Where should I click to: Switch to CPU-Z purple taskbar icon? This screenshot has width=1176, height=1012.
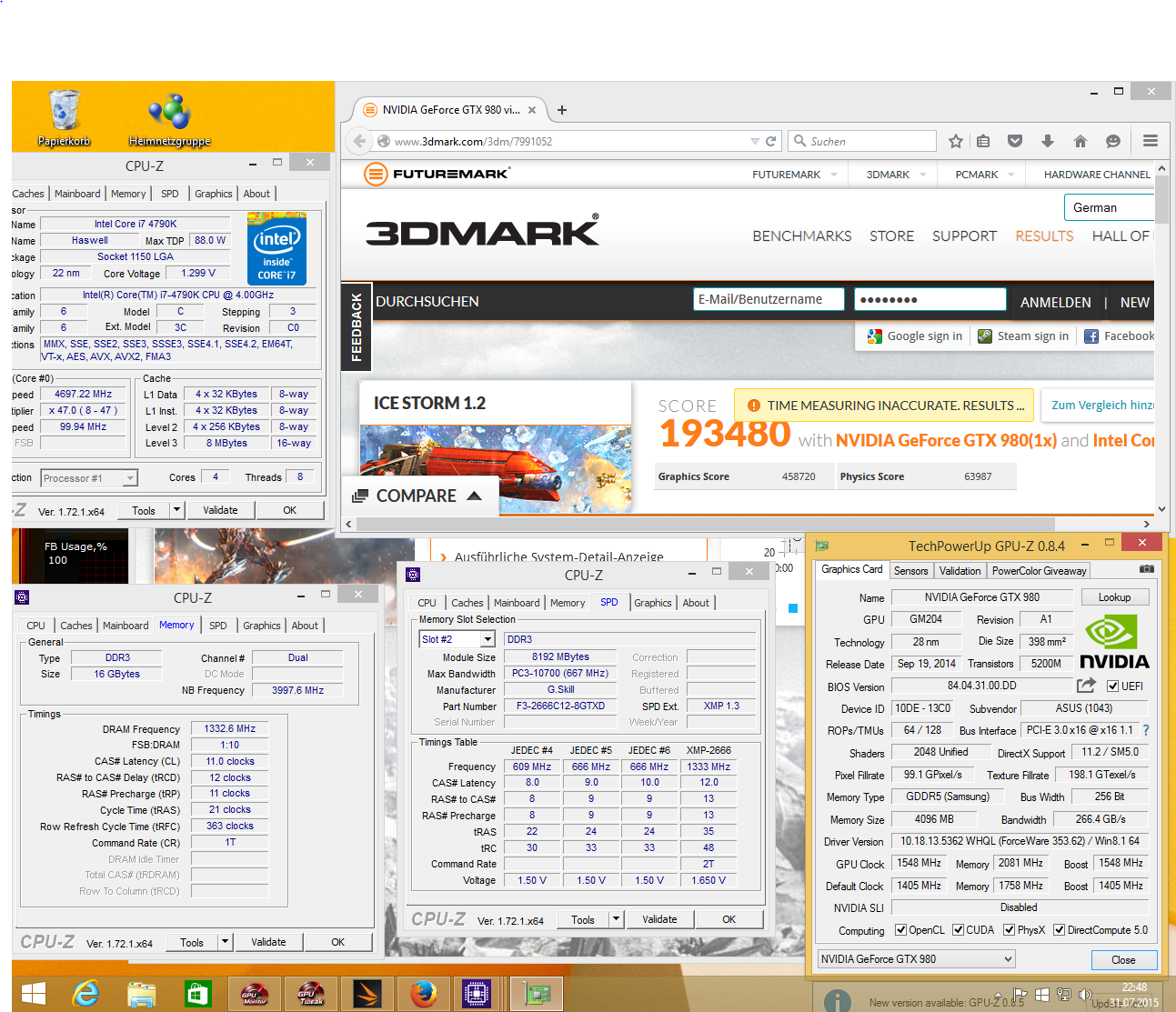click(x=476, y=995)
